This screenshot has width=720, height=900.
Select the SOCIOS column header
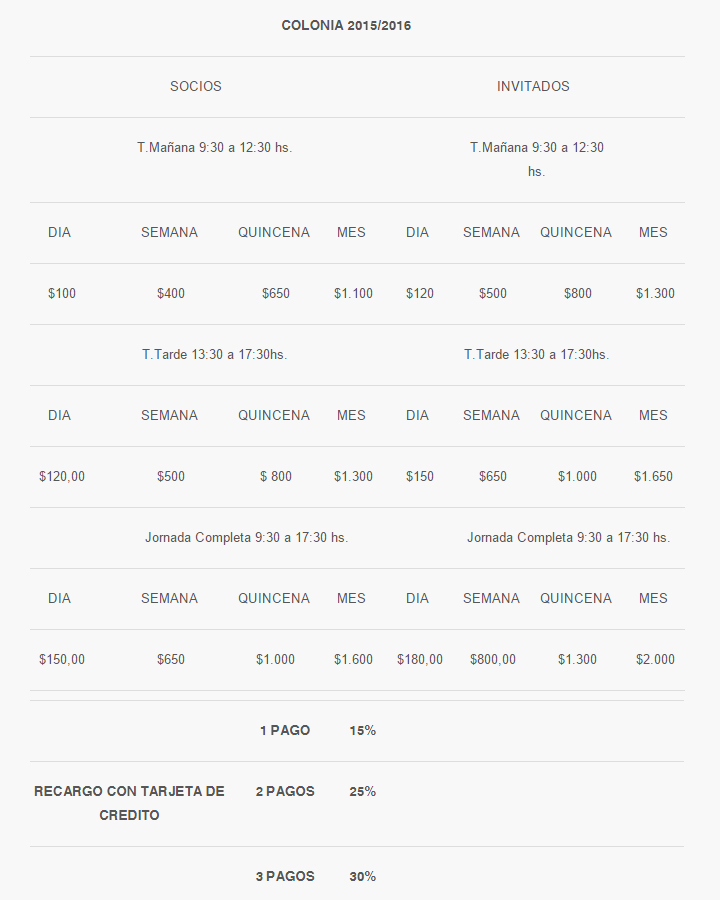point(196,87)
